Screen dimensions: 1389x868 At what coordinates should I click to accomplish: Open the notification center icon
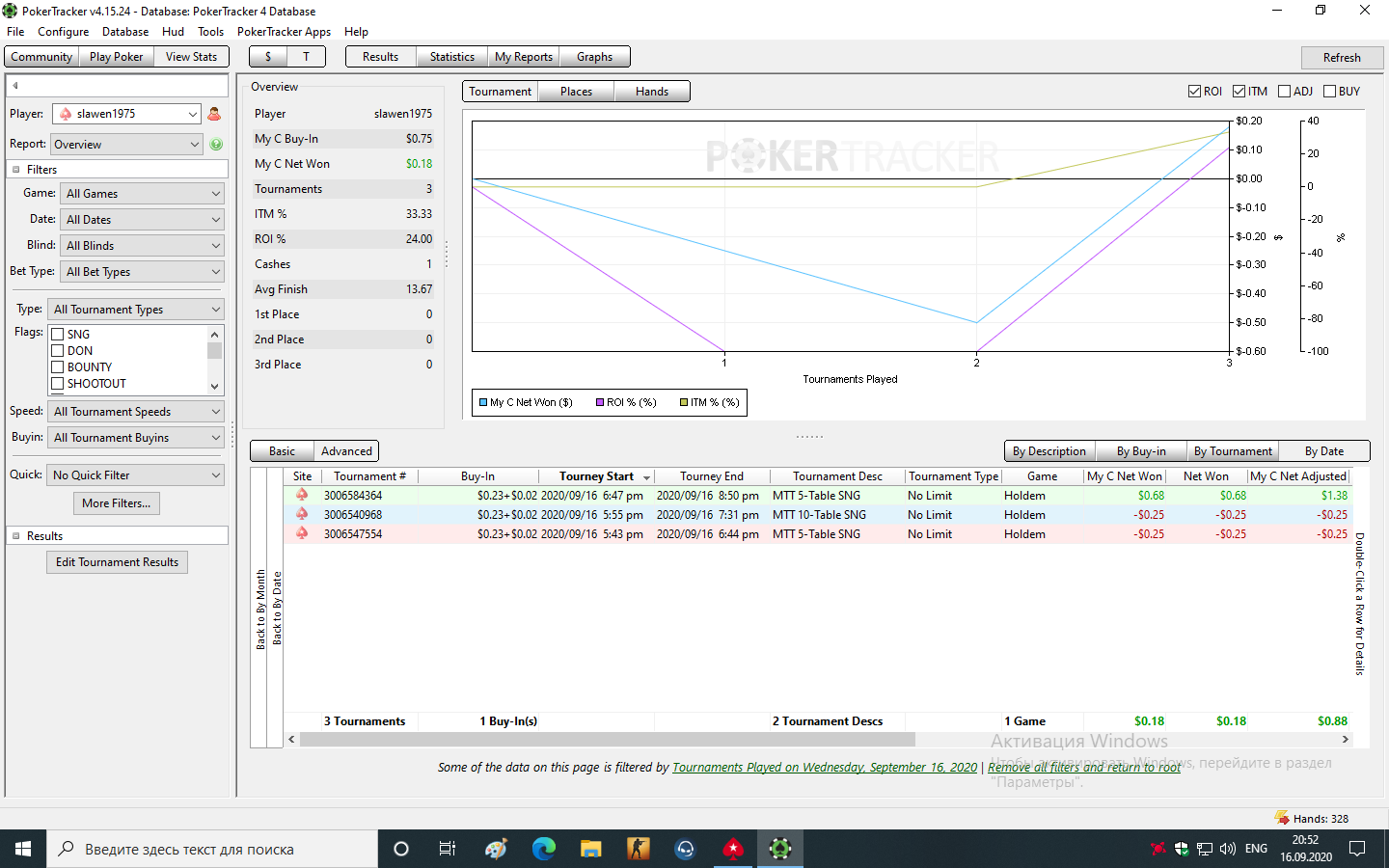pyautogui.click(x=1357, y=849)
